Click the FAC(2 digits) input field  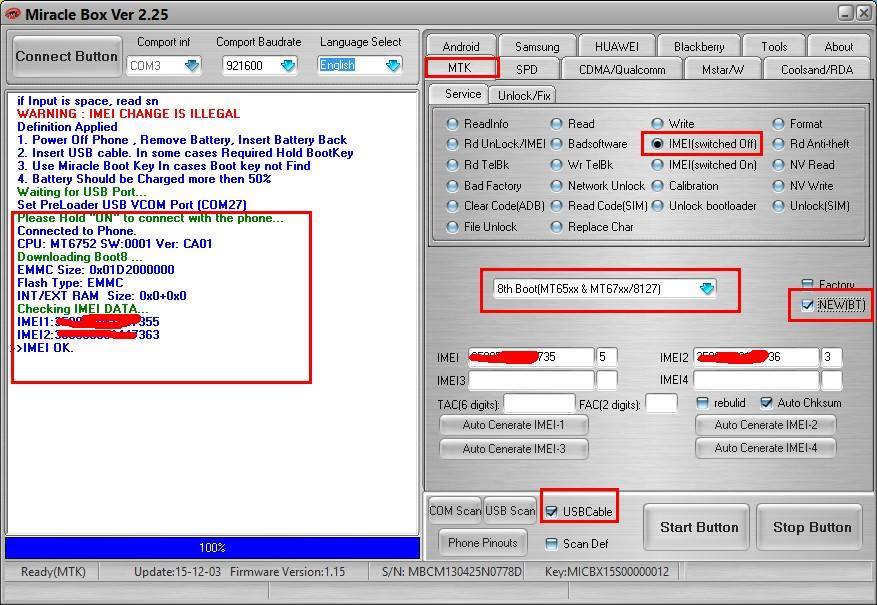click(x=661, y=403)
